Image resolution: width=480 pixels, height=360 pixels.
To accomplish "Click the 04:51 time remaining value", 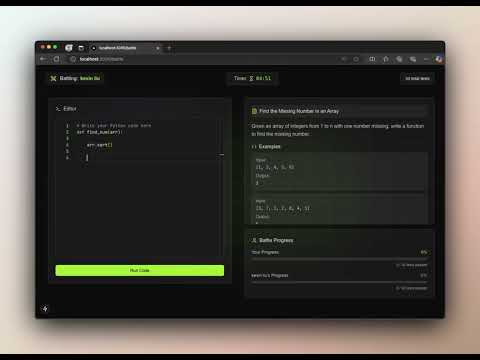I will point(263,78).
